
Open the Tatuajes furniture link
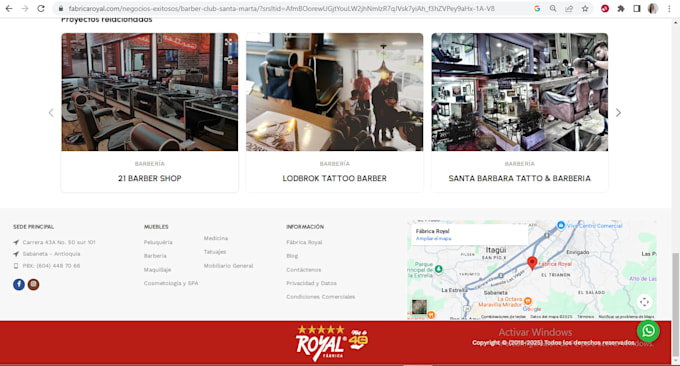pos(215,252)
